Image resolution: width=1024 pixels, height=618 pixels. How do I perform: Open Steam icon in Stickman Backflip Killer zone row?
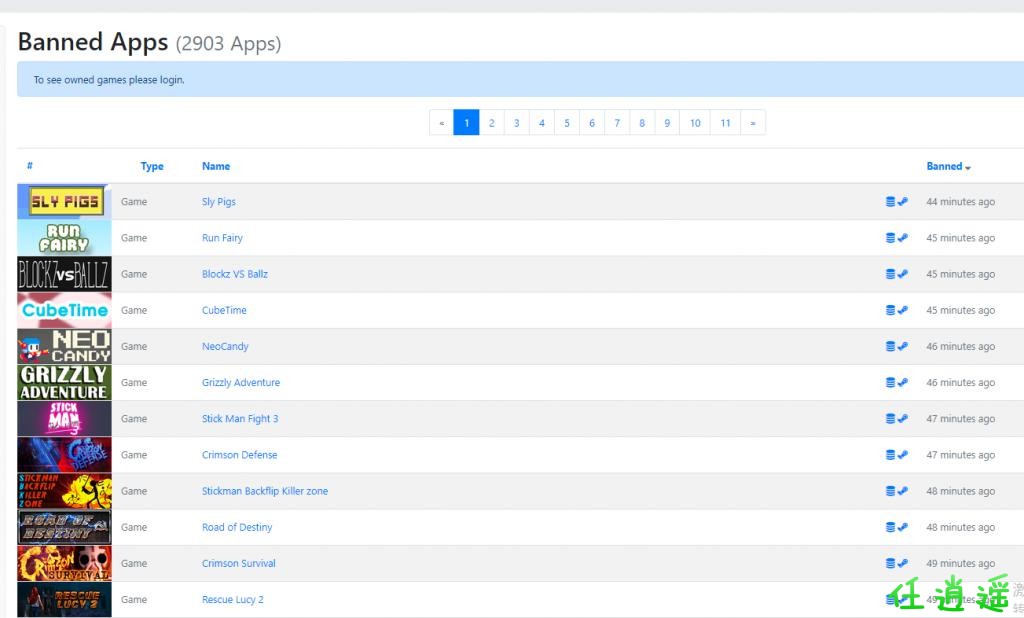903,491
